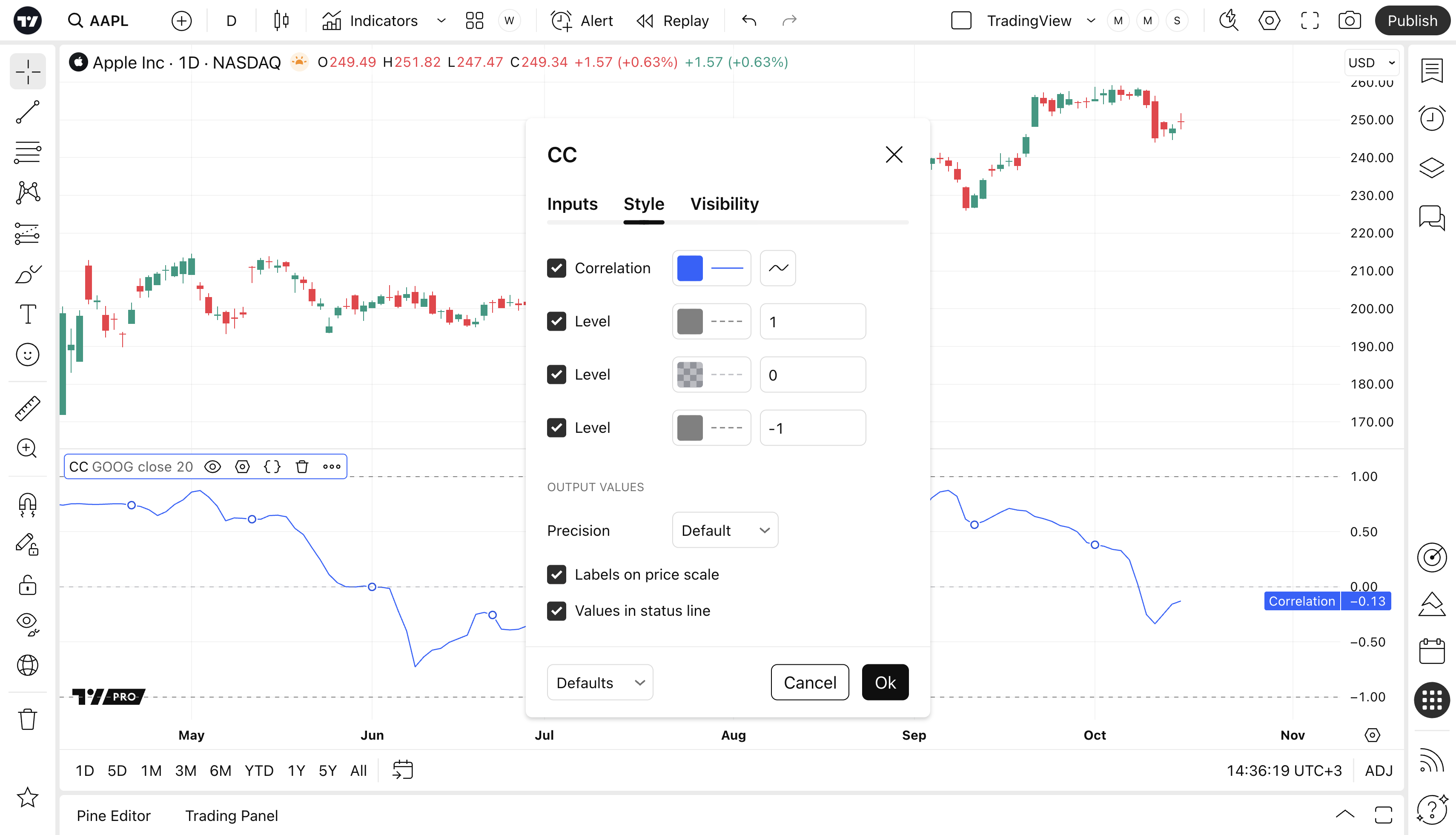This screenshot has width=1456, height=835.
Task: Open the USD currency dropdown
Action: (1371, 63)
